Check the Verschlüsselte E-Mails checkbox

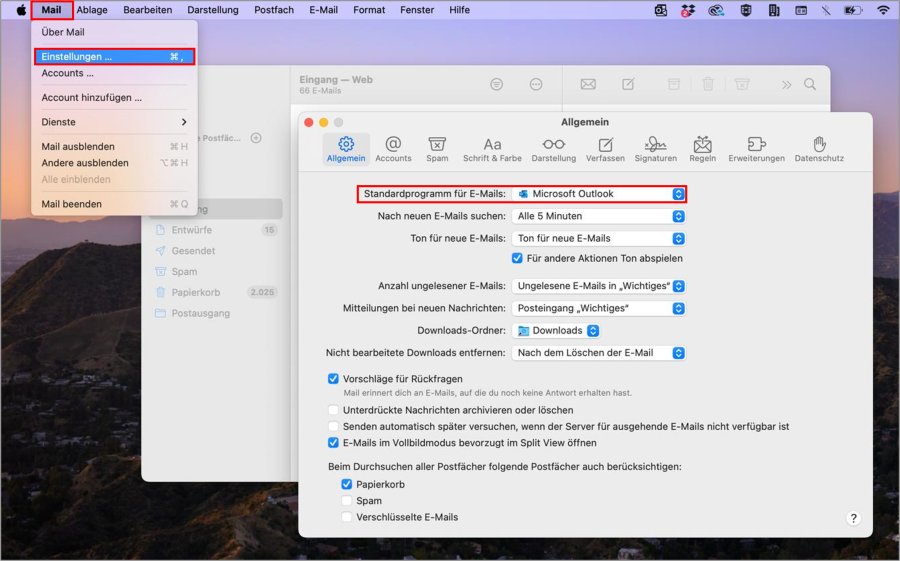click(347, 517)
